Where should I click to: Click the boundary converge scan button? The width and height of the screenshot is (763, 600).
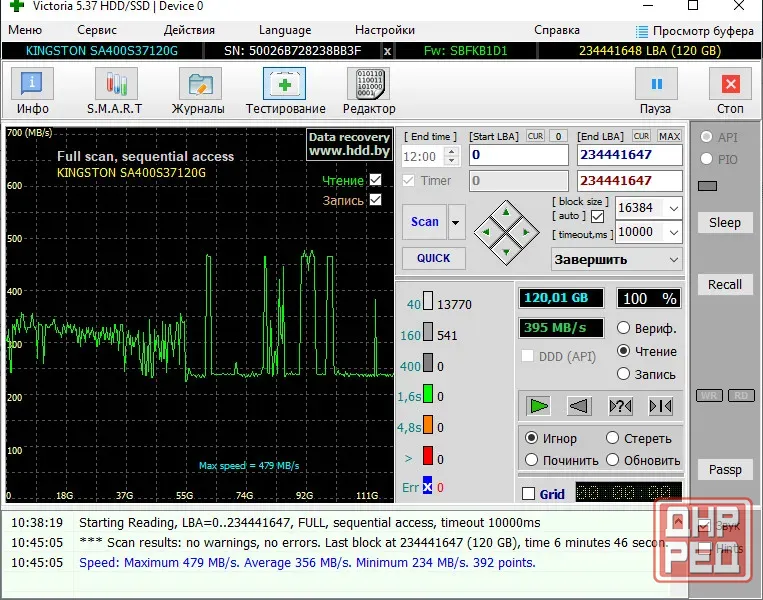660,406
